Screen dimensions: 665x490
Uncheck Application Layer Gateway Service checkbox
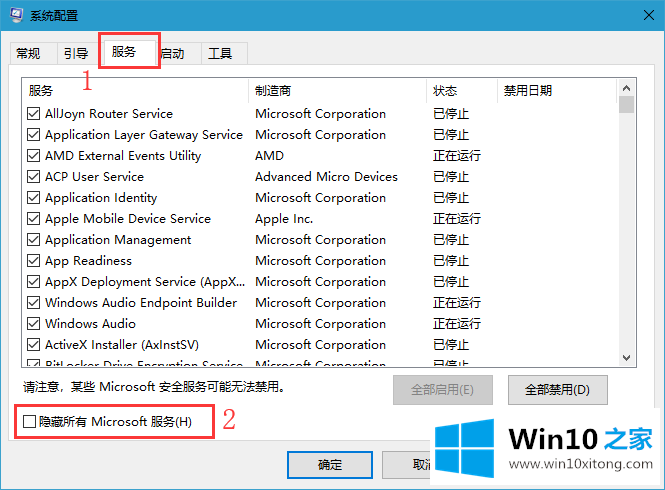pos(34,134)
